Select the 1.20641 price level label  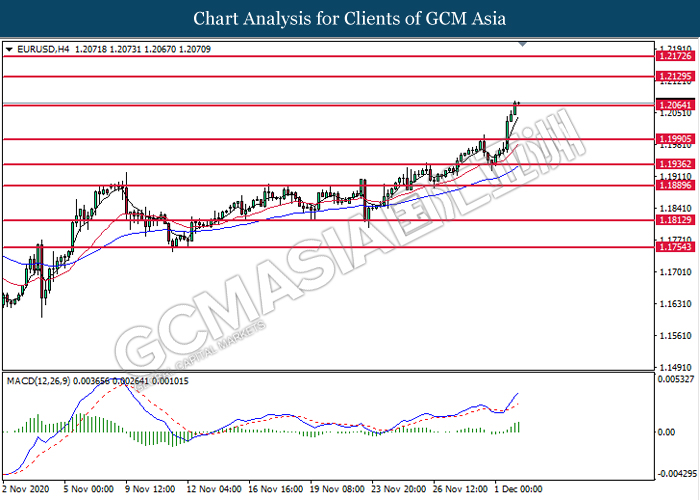point(675,105)
